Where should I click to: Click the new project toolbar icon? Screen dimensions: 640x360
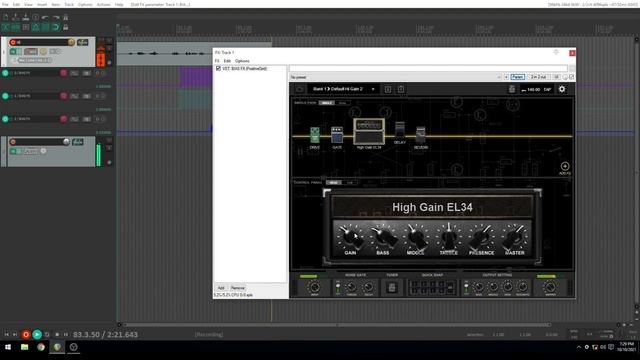6,17
